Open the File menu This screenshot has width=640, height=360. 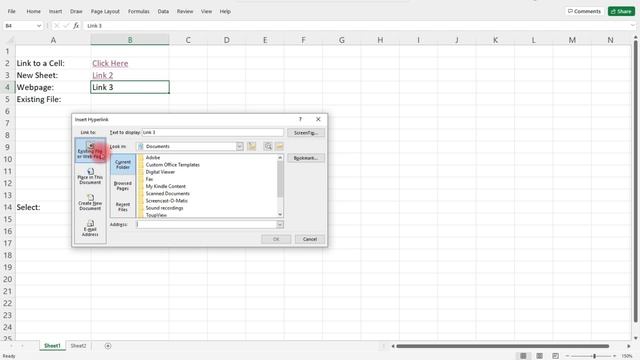coord(11,11)
